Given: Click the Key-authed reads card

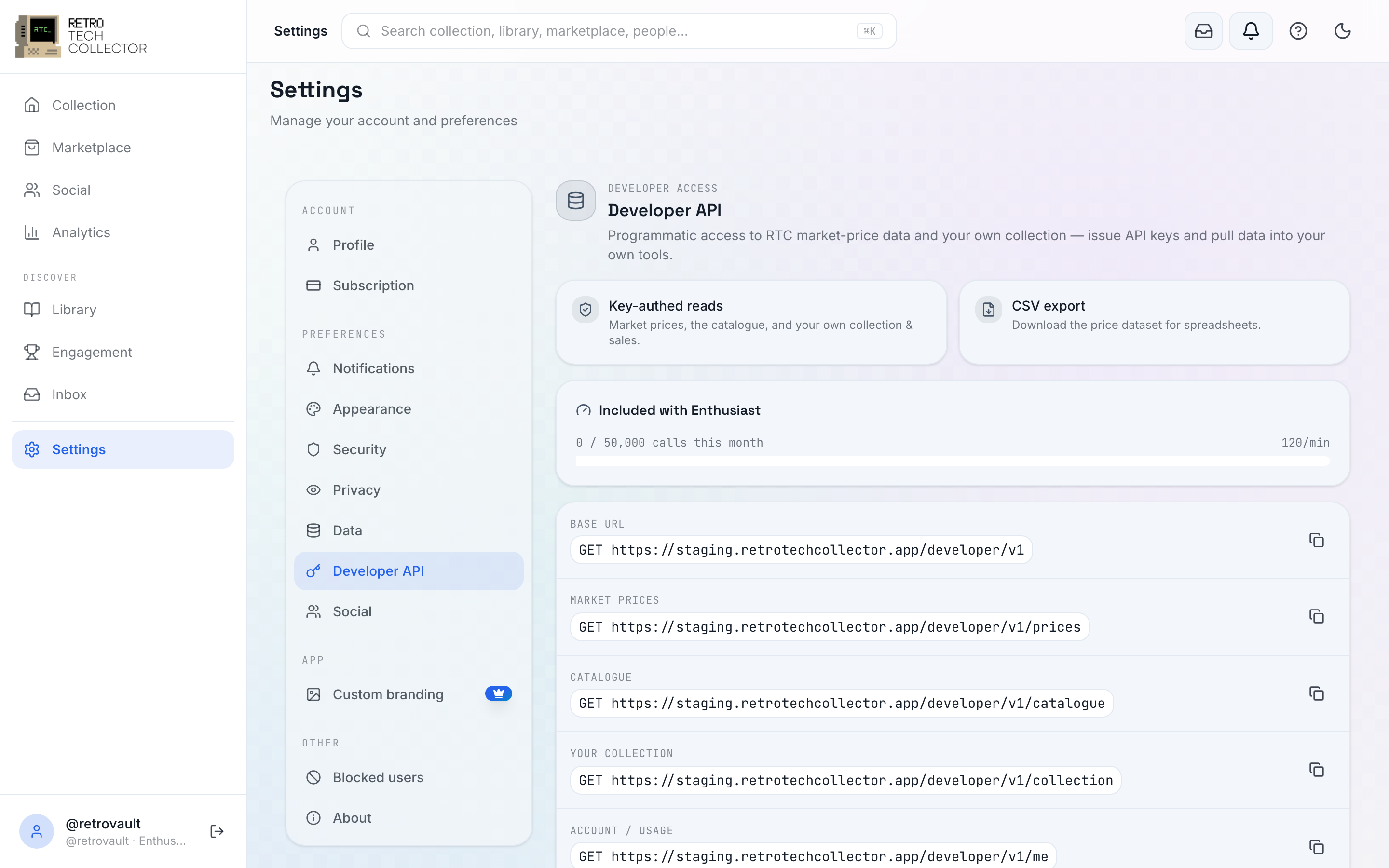Looking at the screenshot, I should pyautogui.click(x=751, y=322).
